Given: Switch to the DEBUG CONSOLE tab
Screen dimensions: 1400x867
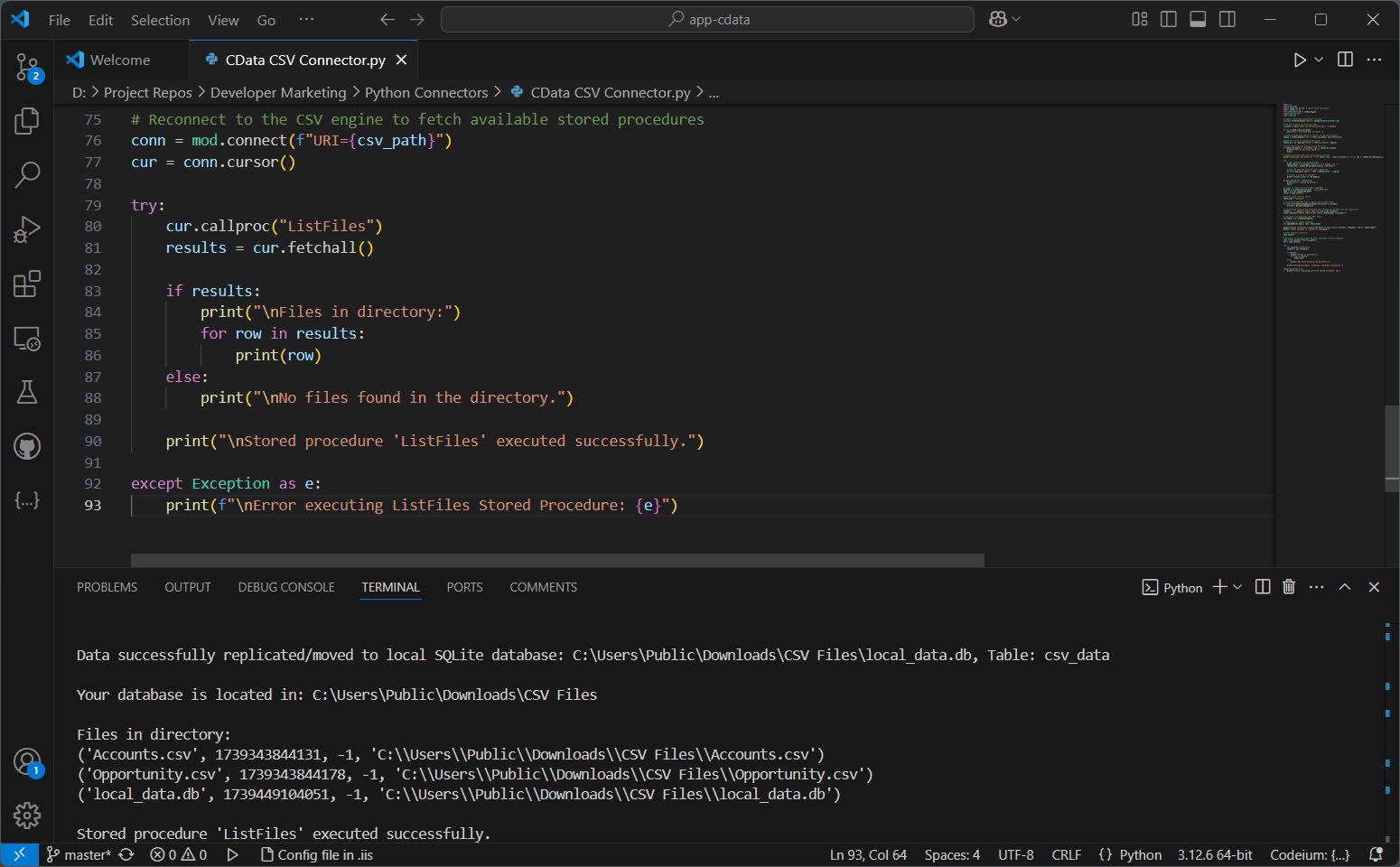Looking at the screenshot, I should [x=286, y=587].
